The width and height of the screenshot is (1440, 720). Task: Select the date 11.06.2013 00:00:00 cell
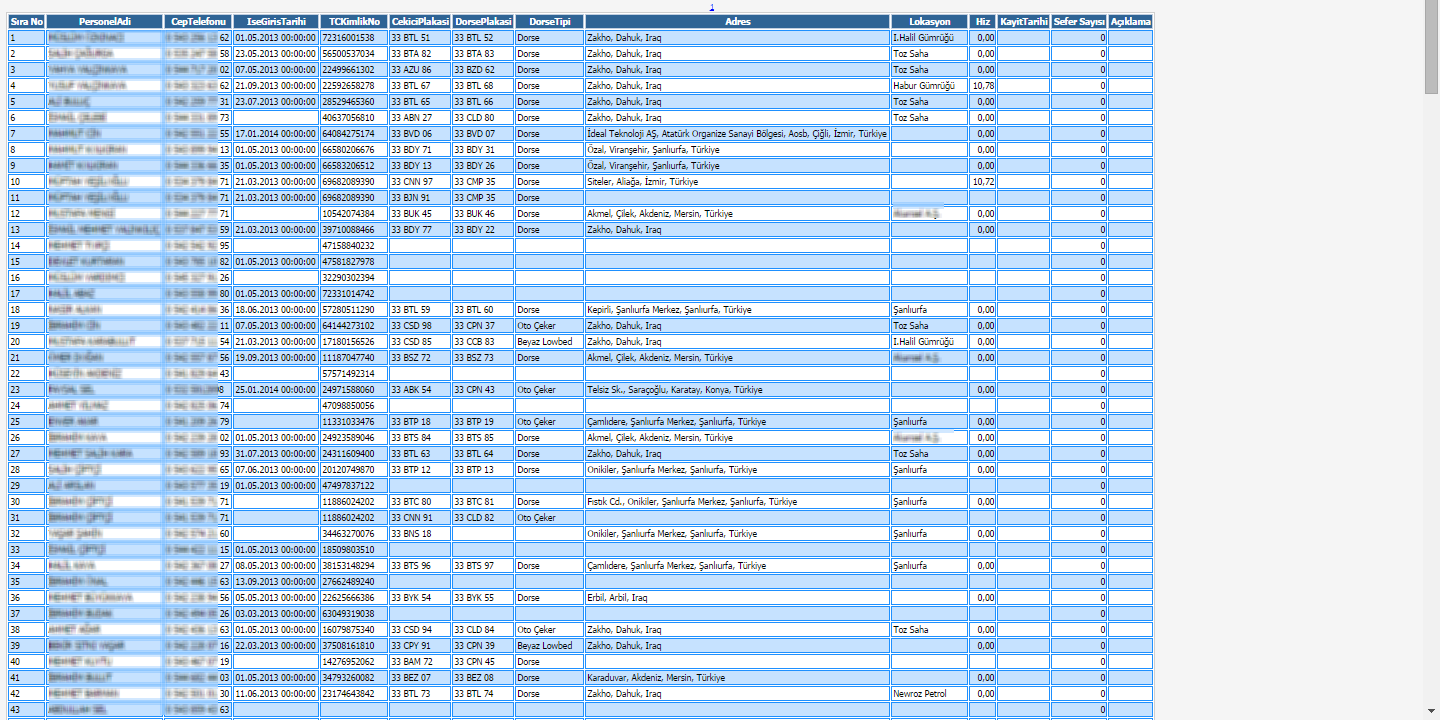[276, 694]
